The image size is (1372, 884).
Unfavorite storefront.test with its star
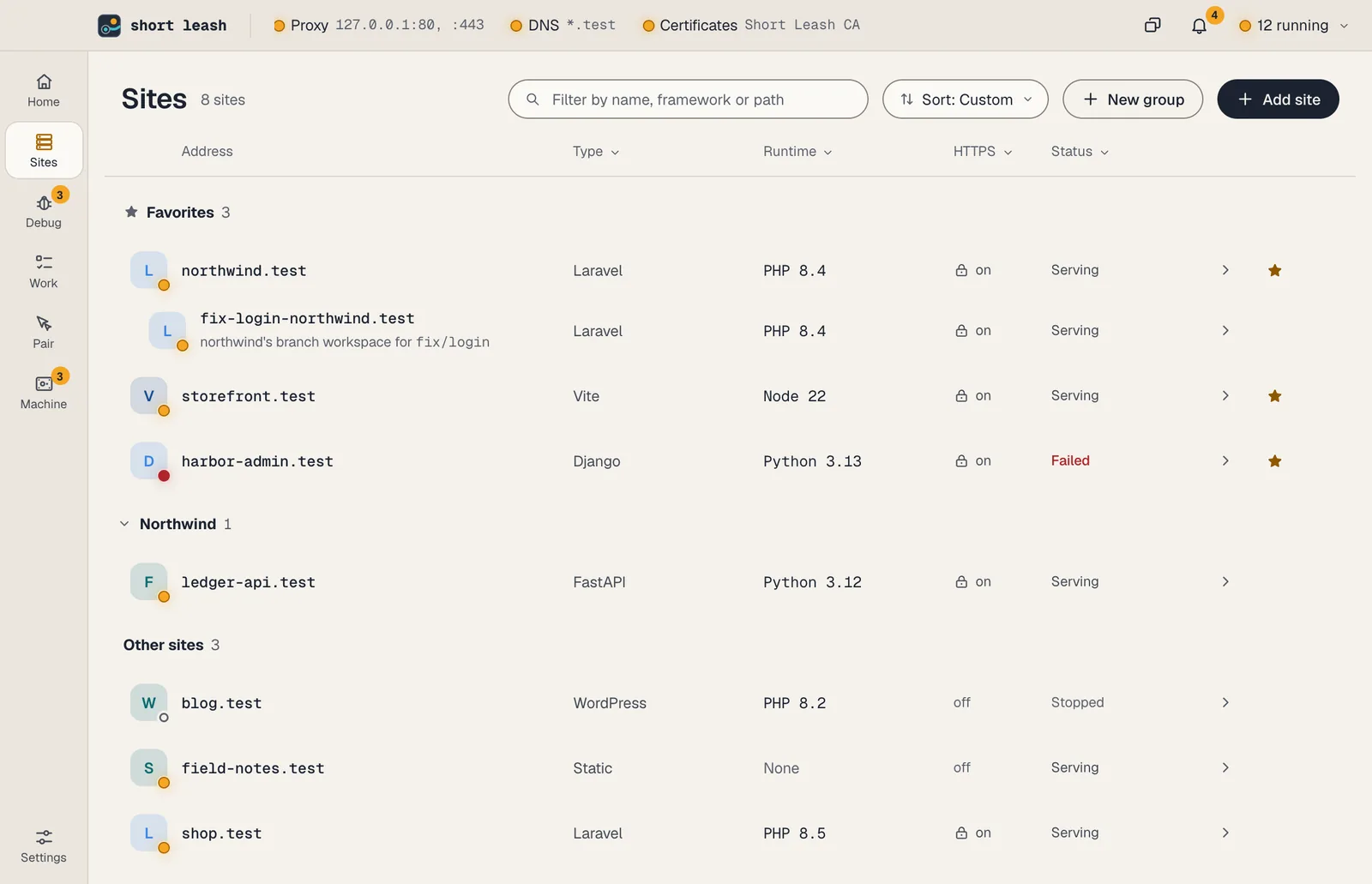tap(1275, 396)
